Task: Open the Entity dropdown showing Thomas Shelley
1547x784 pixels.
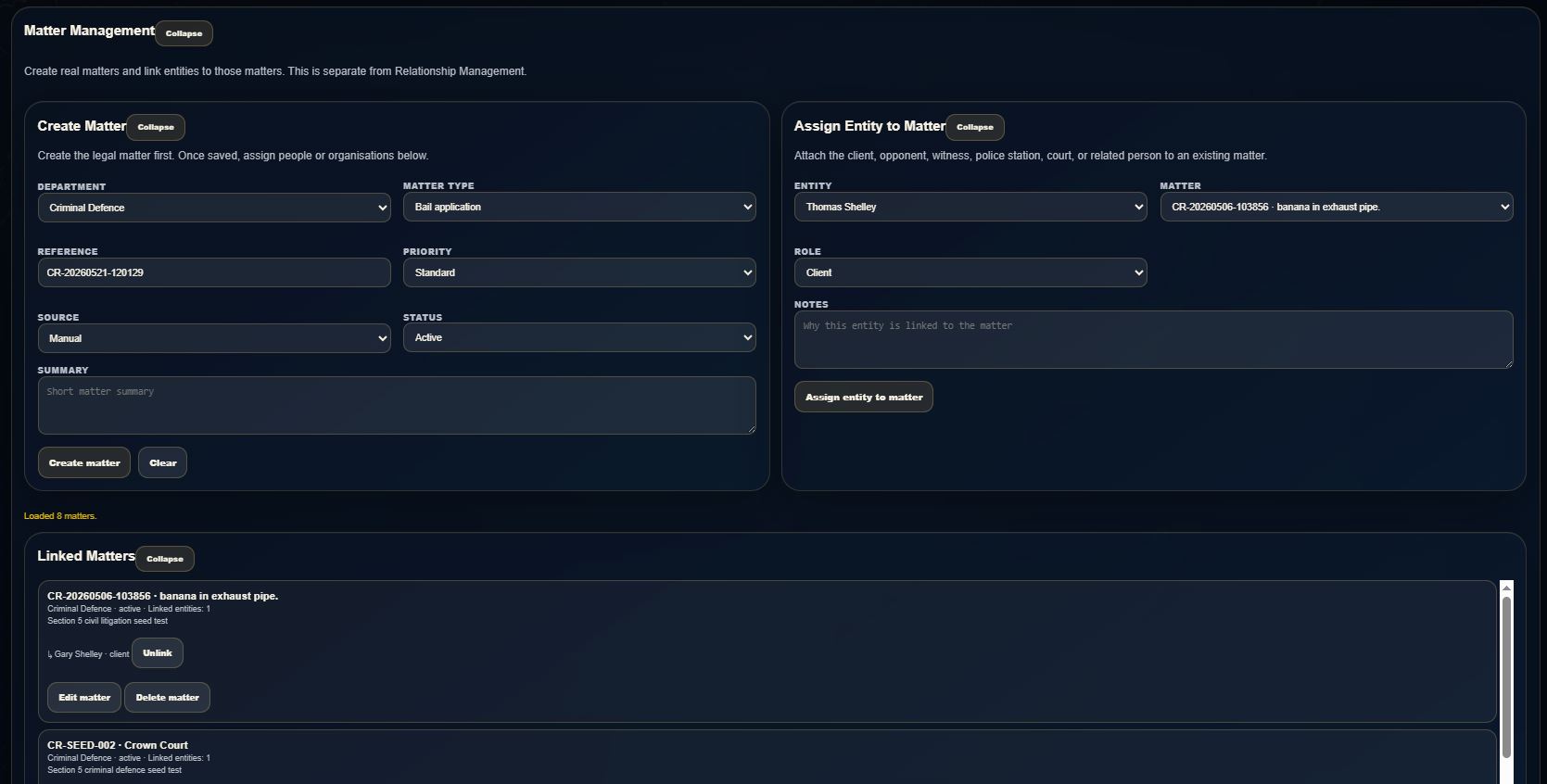Action: pyautogui.click(x=970, y=207)
